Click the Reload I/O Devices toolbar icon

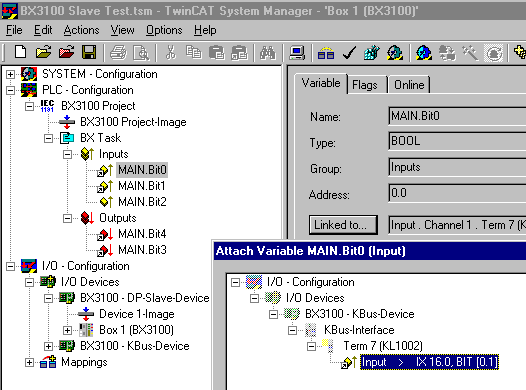[447, 53]
